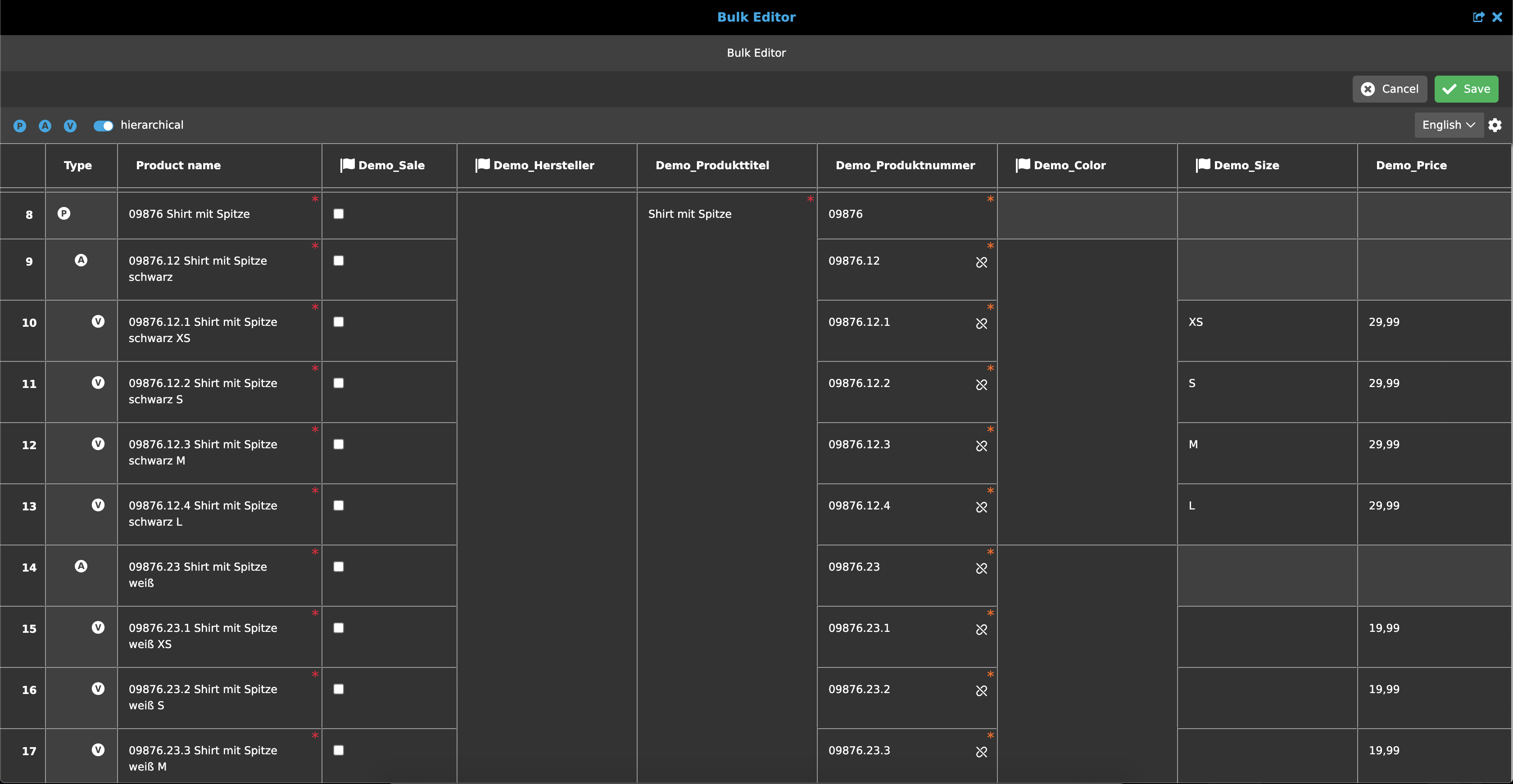Open Bulk Editor in a new window (top right)
1513x784 pixels.
click(x=1478, y=17)
